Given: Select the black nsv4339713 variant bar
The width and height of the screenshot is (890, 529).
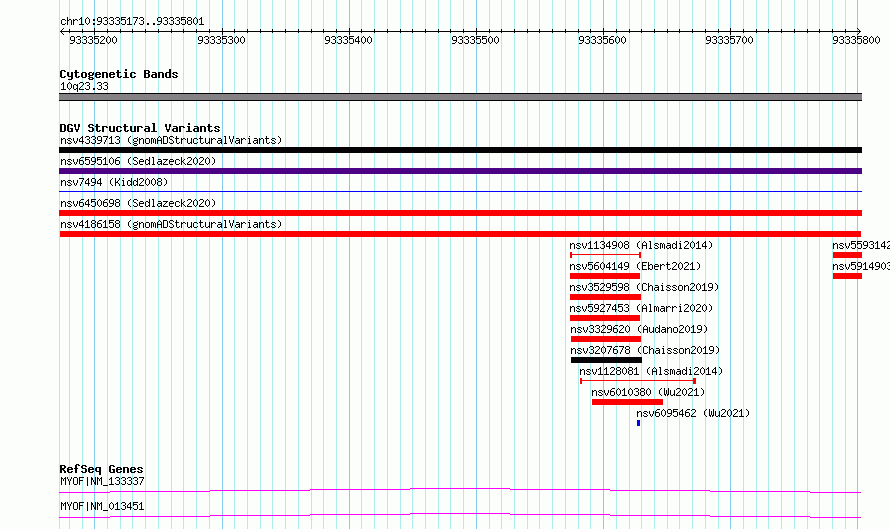Looking at the screenshot, I should pyautogui.click(x=460, y=150).
